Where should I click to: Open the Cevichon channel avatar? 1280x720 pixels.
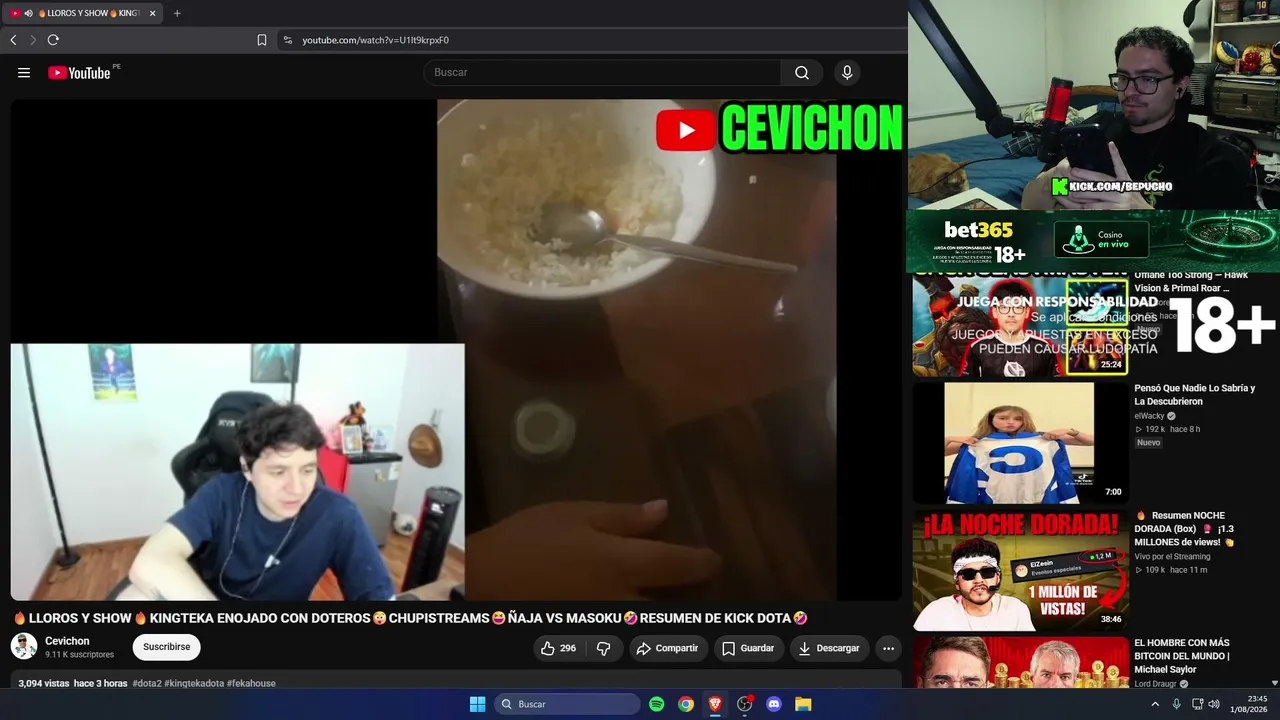pyautogui.click(x=24, y=646)
